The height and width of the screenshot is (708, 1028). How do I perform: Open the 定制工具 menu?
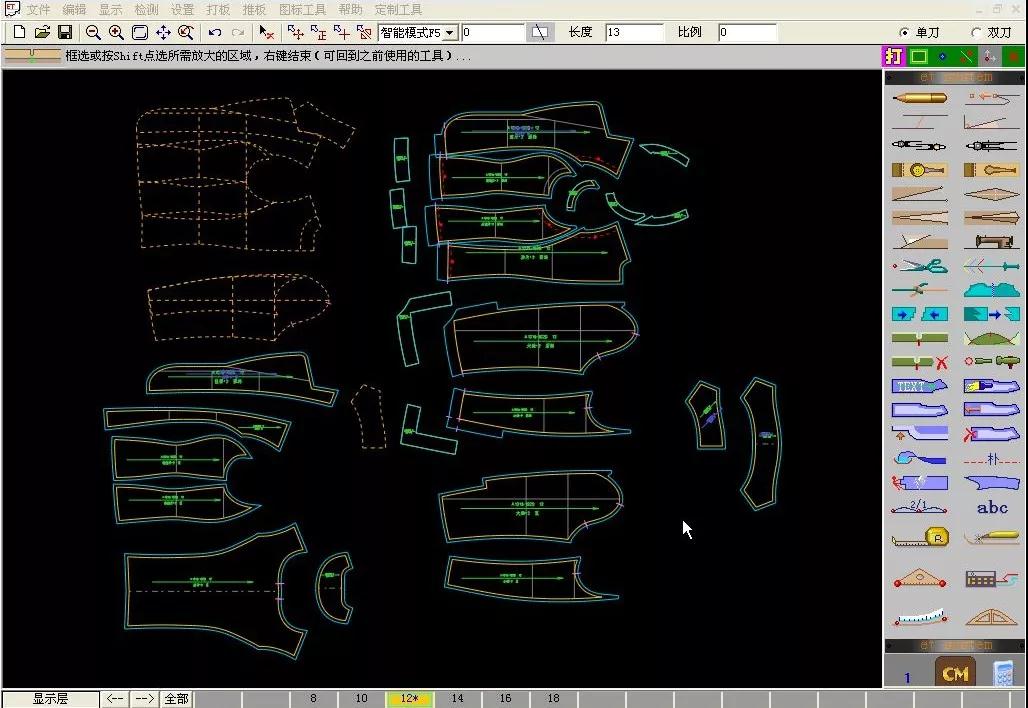click(398, 9)
